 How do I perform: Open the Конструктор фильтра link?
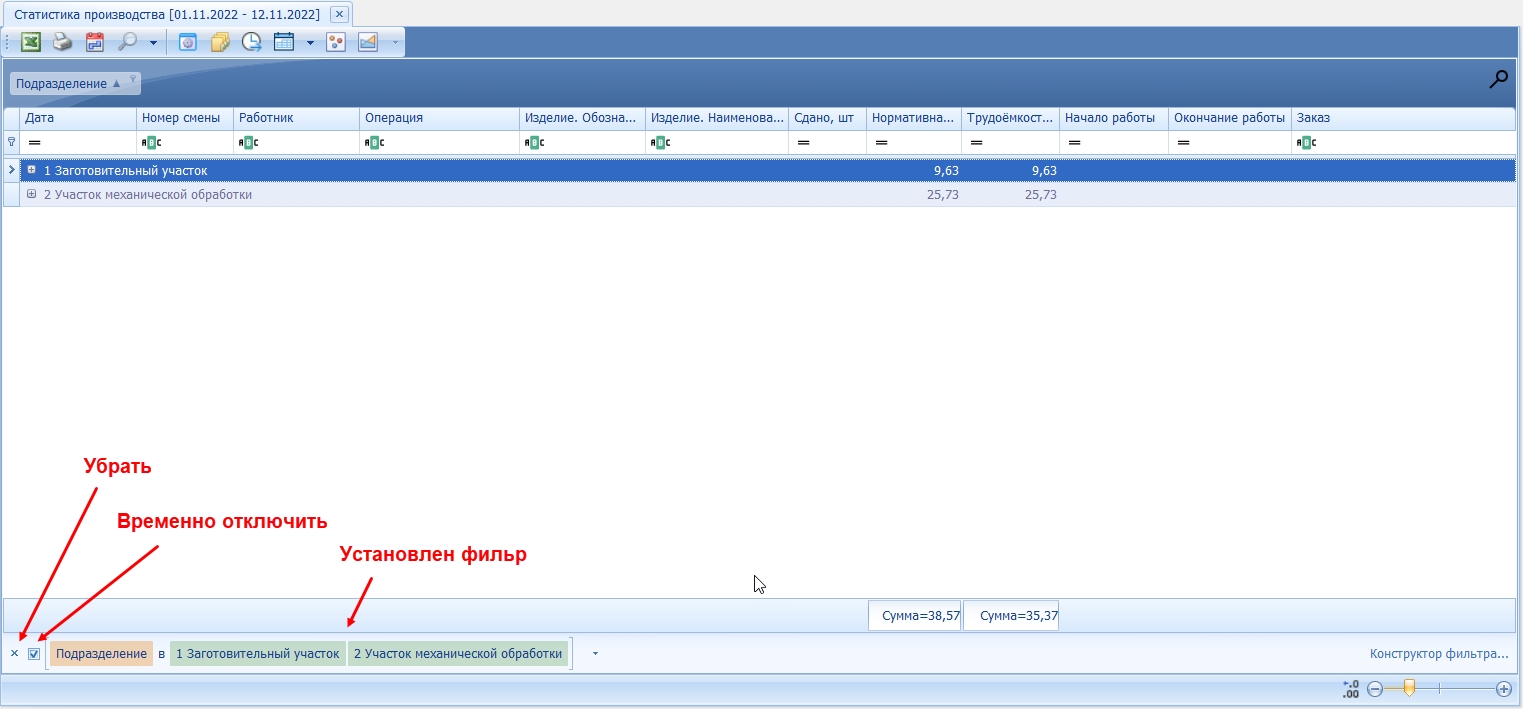1439,654
